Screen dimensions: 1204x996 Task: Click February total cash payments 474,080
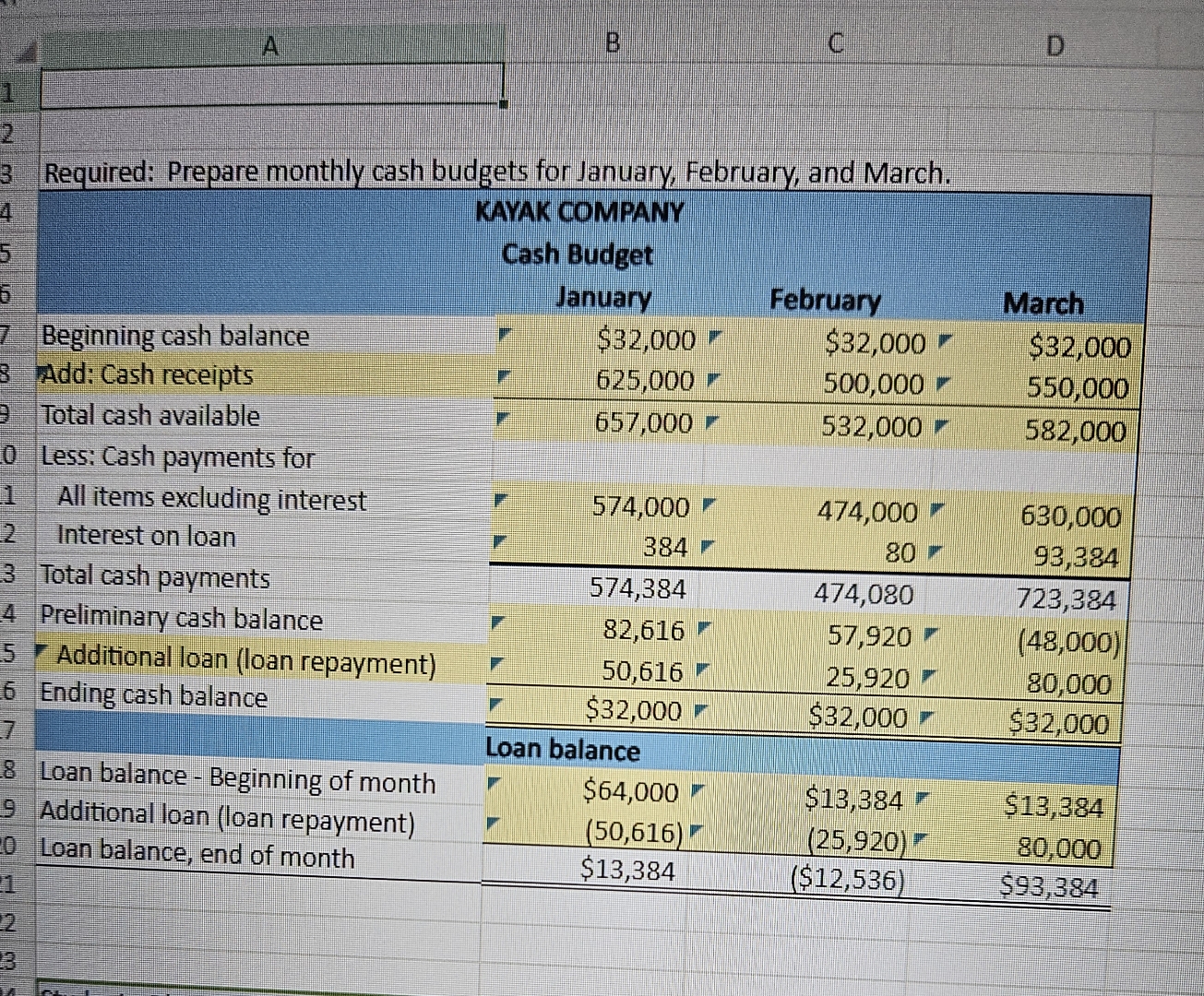click(863, 594)
